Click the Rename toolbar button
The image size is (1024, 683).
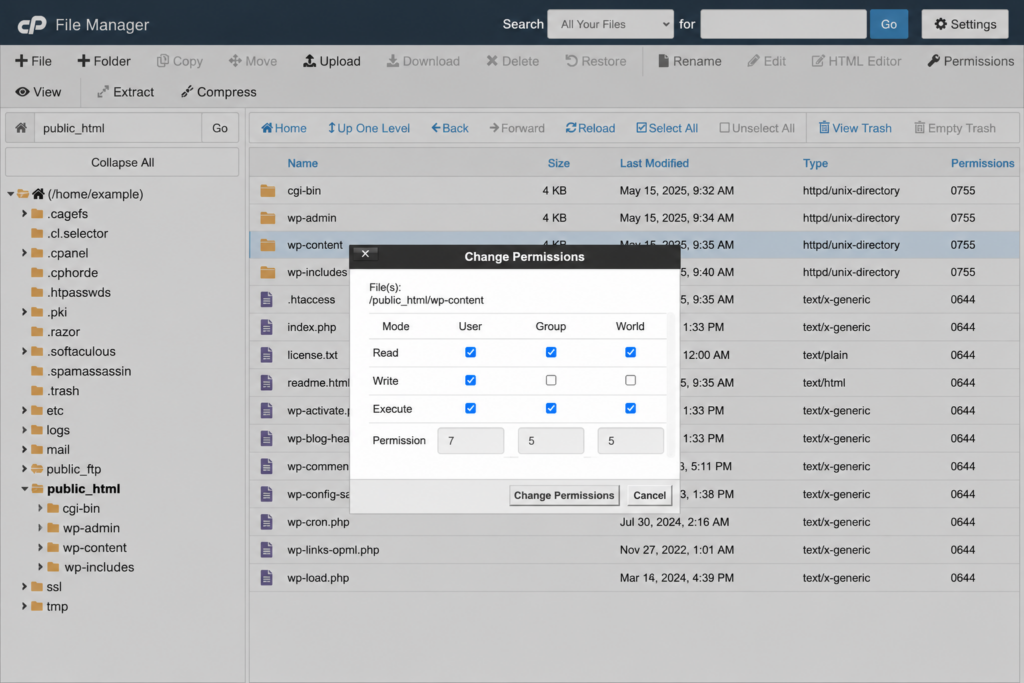click(690, 61)
